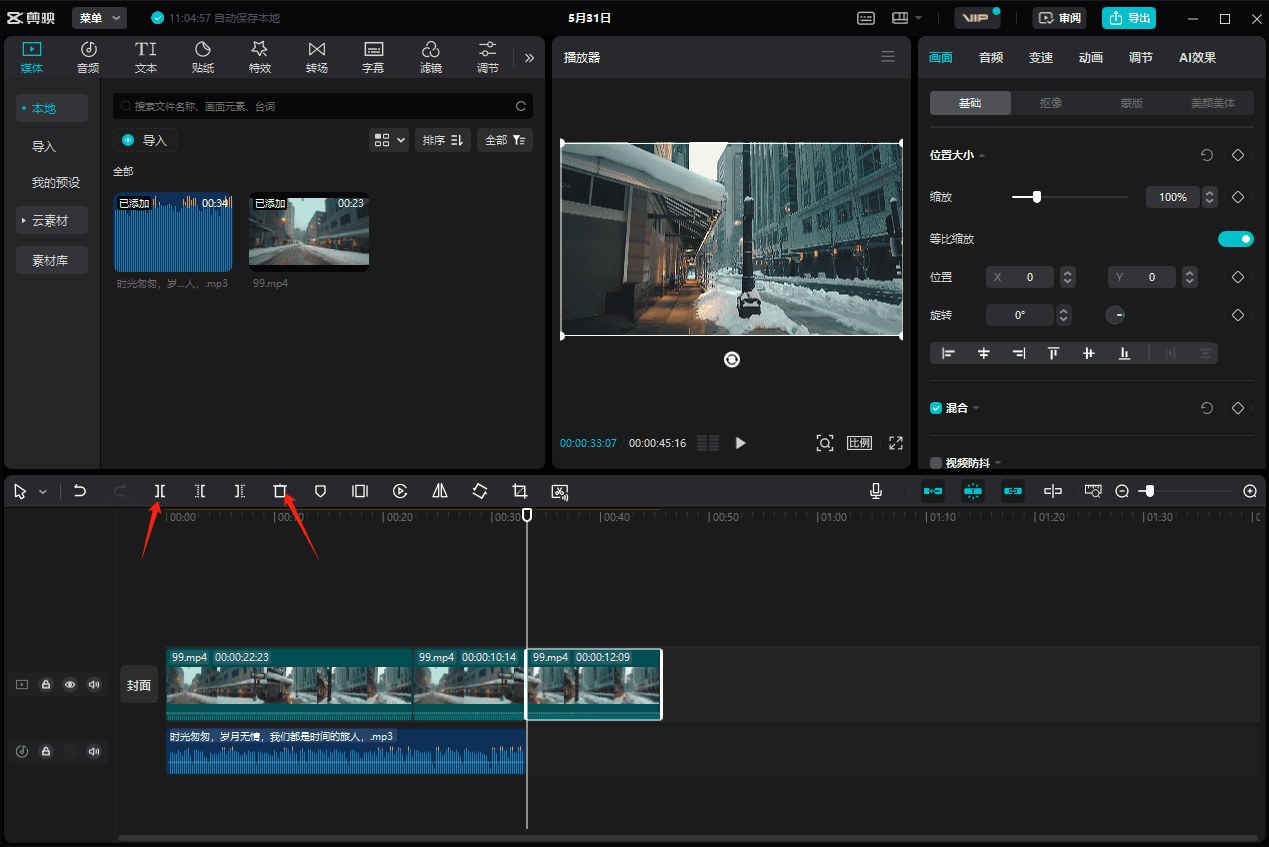The width and height of the screenshot is (1269, 847).
Task: Open the media view mode dropdown
Action: 389,140
